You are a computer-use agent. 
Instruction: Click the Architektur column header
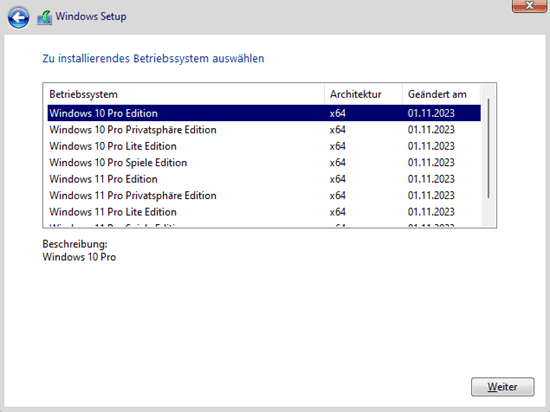(363, 94)
